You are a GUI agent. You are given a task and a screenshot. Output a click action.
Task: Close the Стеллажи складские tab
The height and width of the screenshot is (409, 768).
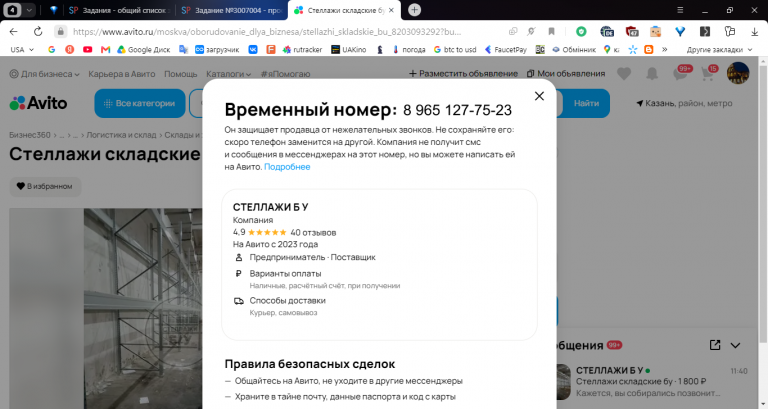coord(391,10)
